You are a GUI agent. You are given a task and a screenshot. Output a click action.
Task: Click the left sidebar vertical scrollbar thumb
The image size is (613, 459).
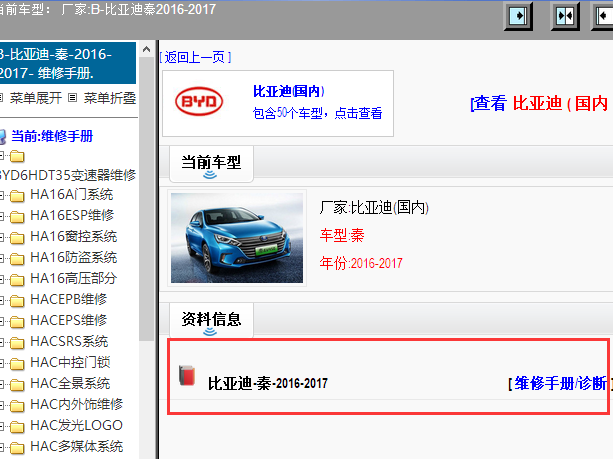coord(147,199)
